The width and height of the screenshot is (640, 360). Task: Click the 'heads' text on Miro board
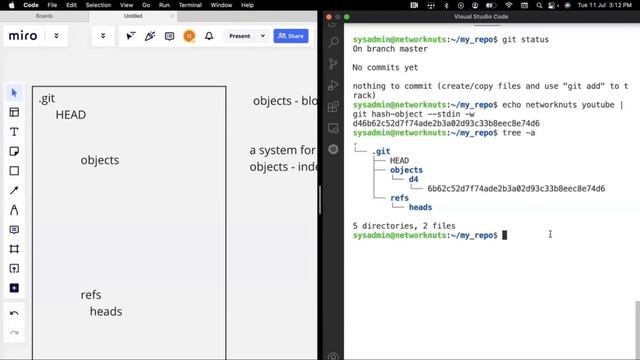tap(106, 311)
